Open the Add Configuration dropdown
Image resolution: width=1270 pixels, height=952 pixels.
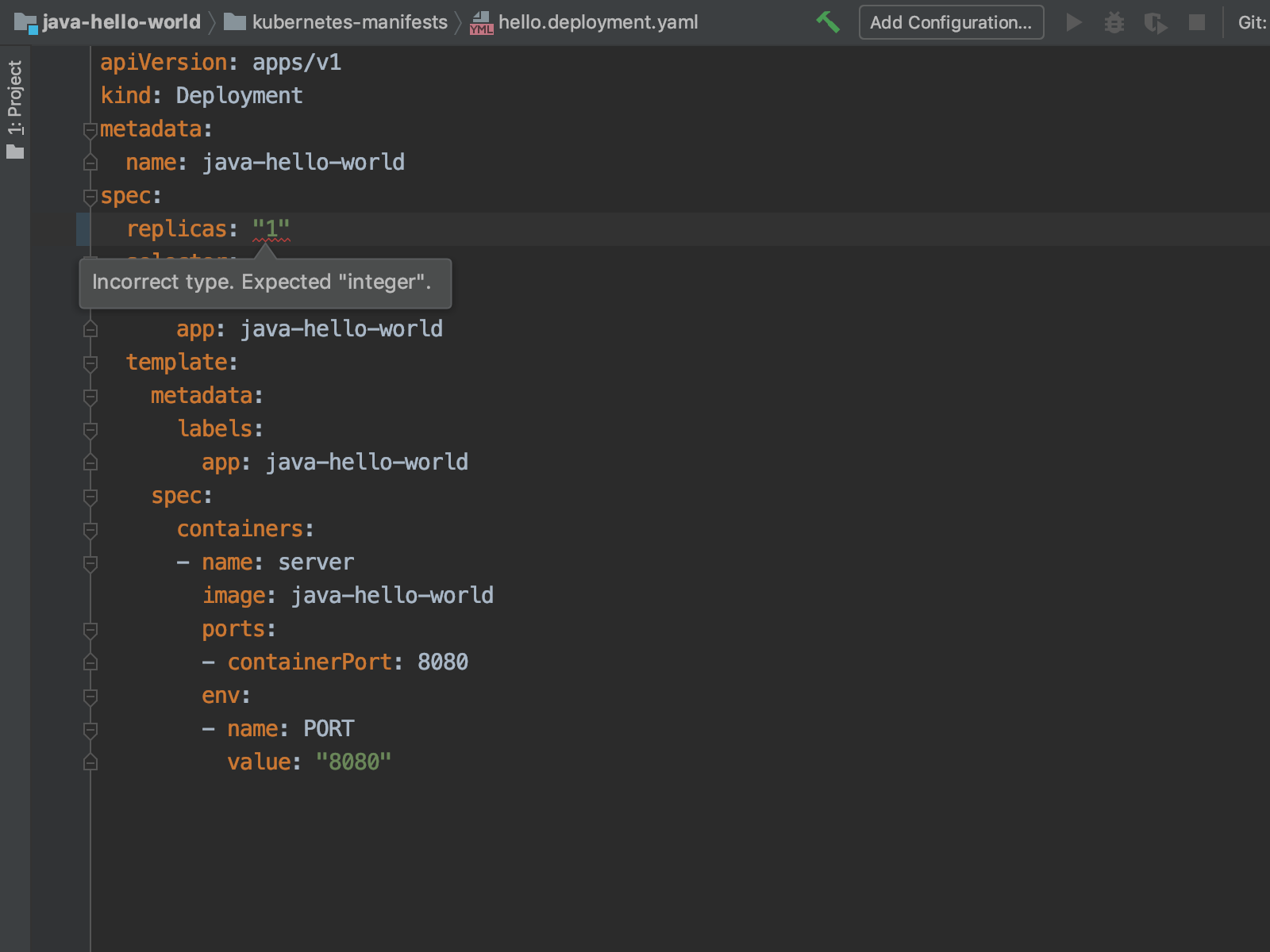coord(951,21)
